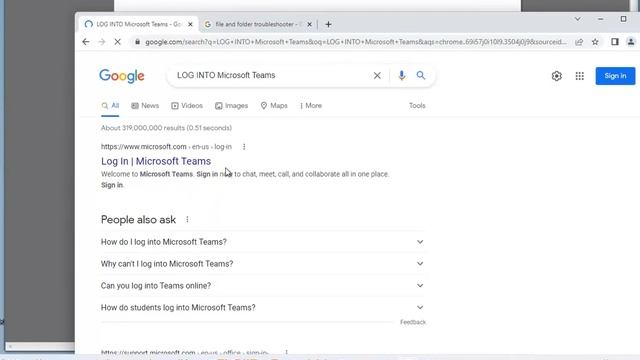
Task: Open the tab search chevron
Action: [x=578, y=19]
